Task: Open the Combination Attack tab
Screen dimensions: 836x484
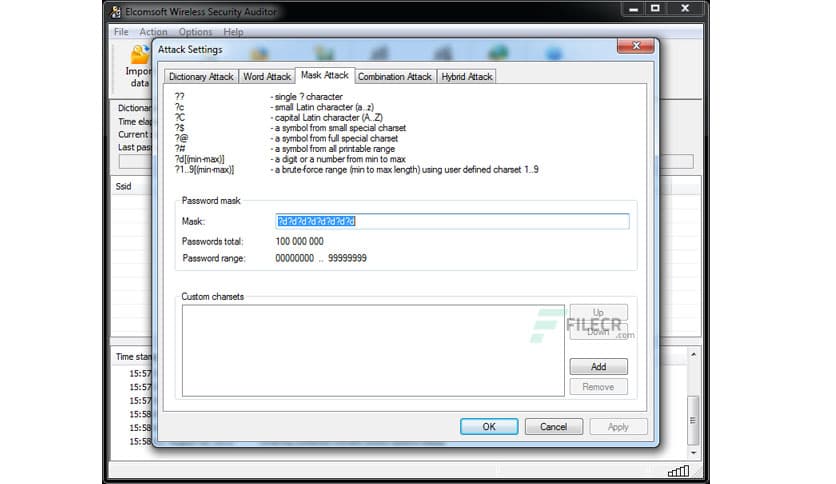Action: point(395,77)
